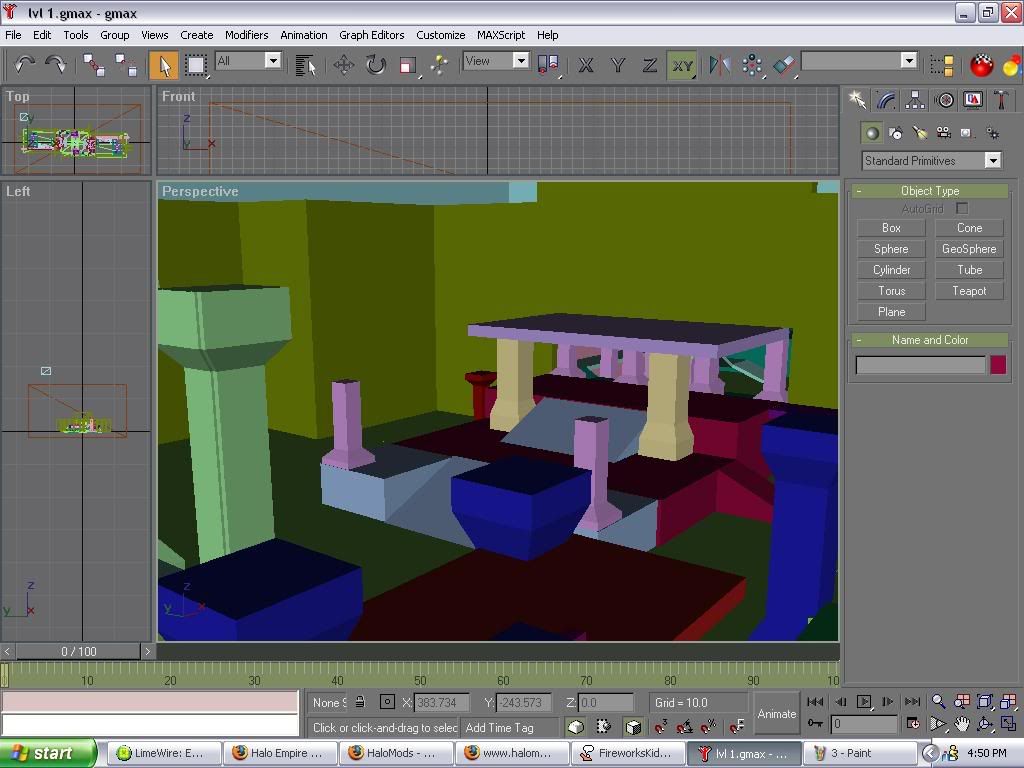Activate the Select and Move tool

(344, 65)
